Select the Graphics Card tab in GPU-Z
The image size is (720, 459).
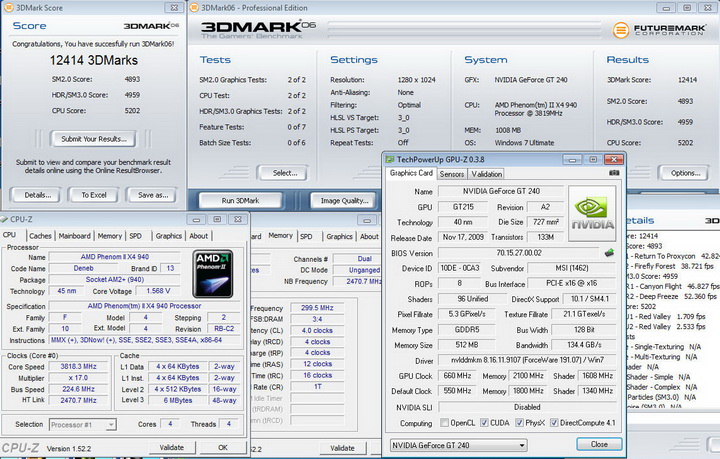click(x=411, y=173)
